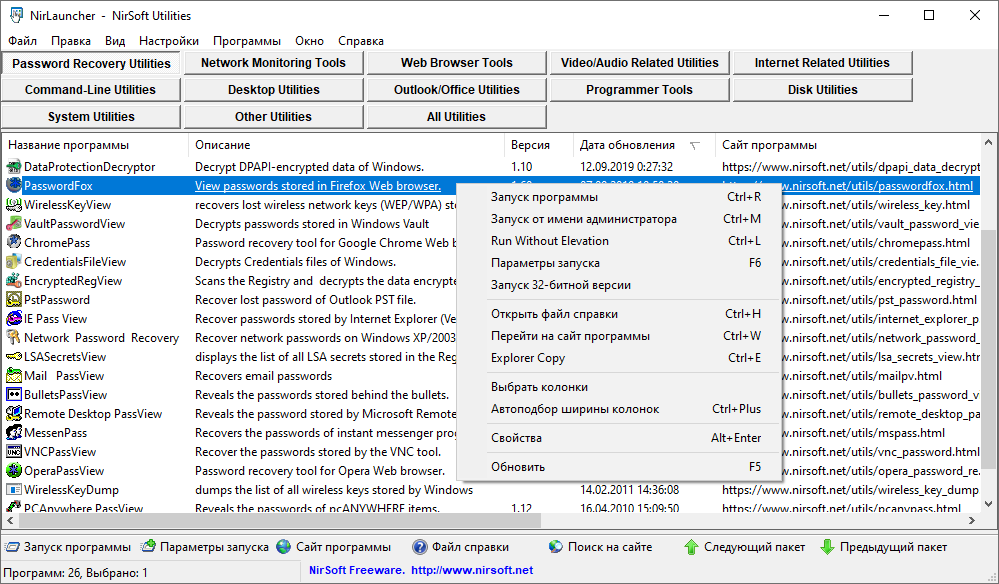Click the Remote Desktop PassView icon

(x=13, y=414)
